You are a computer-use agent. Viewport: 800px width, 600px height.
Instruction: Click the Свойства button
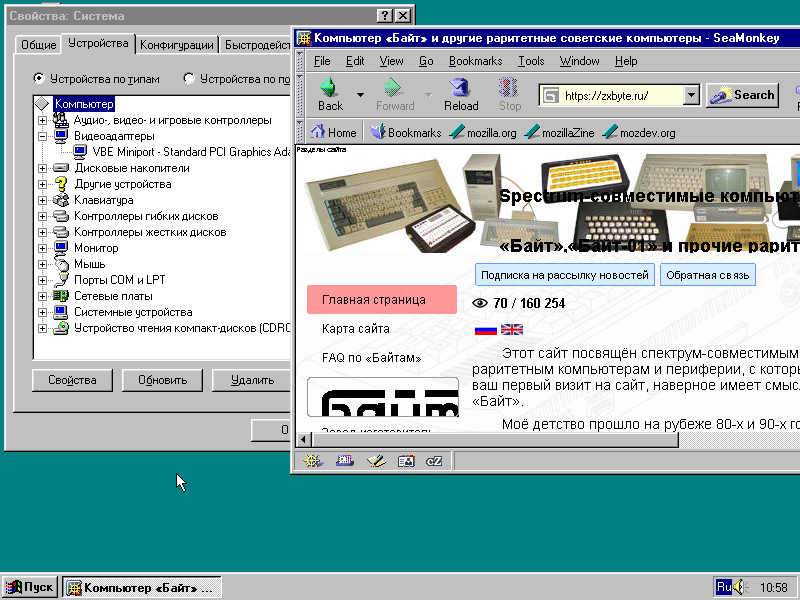(72, 380)
